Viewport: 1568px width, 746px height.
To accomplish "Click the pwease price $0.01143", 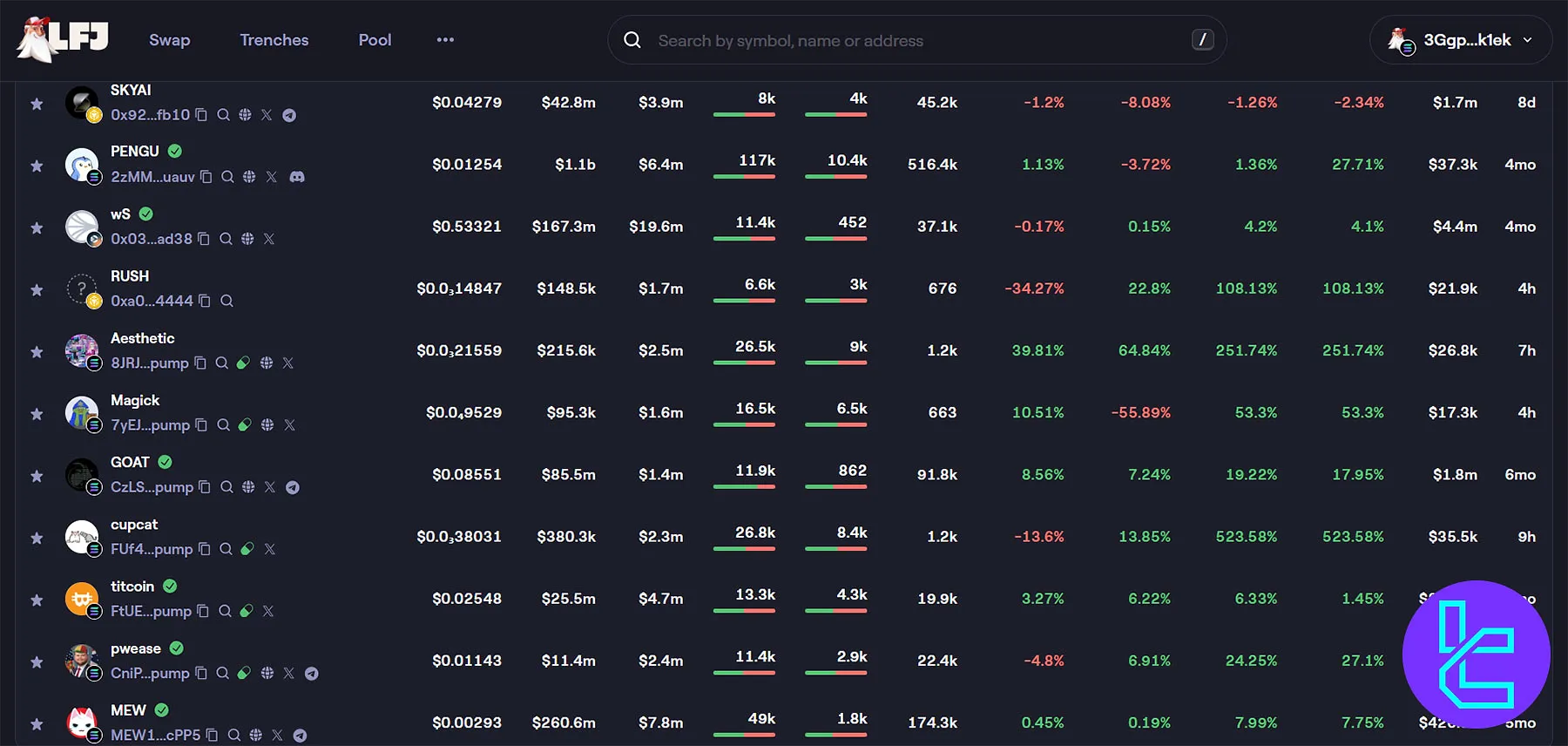I will pos(467,661).
